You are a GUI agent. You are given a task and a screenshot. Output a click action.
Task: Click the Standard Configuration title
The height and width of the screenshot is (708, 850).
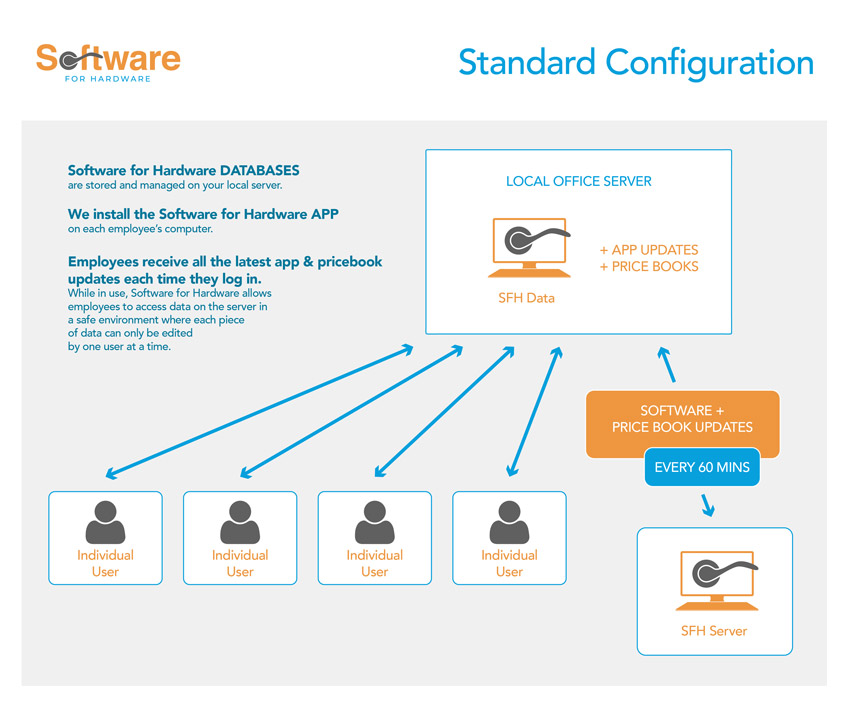(x=635, y=62)
